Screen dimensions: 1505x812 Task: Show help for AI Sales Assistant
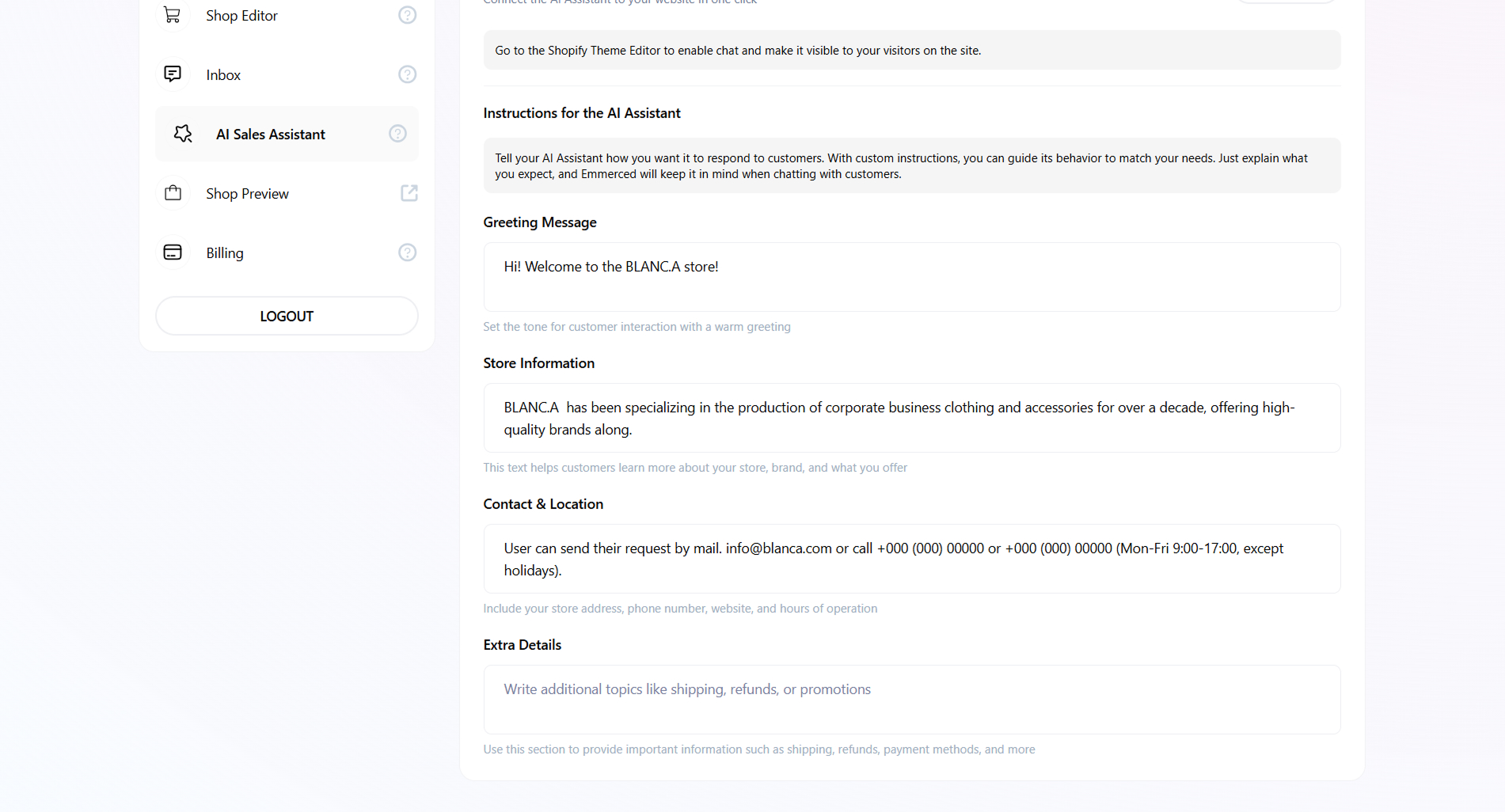coord(397,134)
